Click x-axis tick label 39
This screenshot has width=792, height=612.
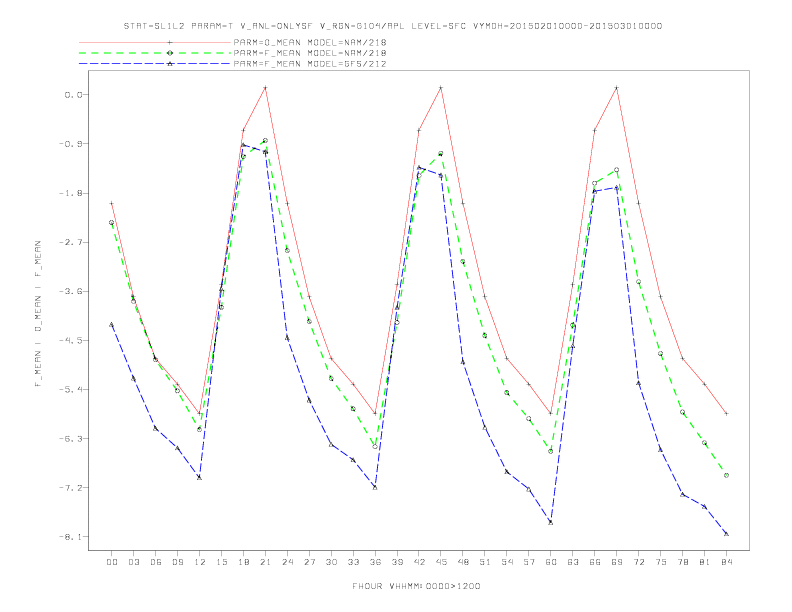pos(397,562)
